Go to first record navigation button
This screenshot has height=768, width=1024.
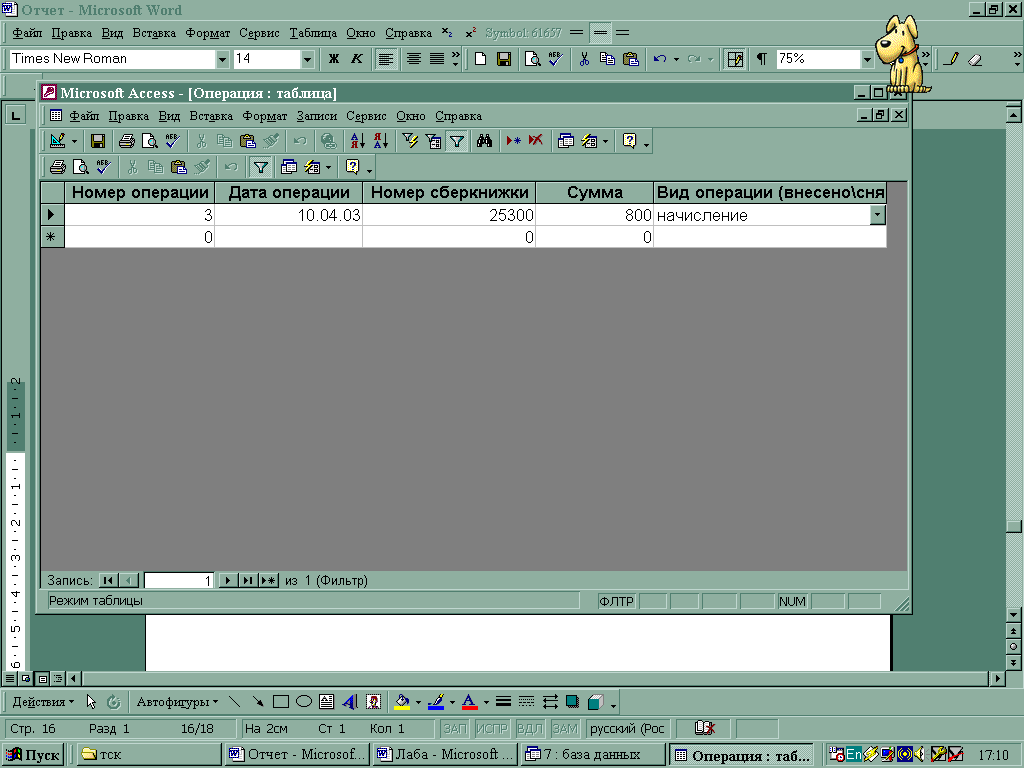(x=108, y=580)
